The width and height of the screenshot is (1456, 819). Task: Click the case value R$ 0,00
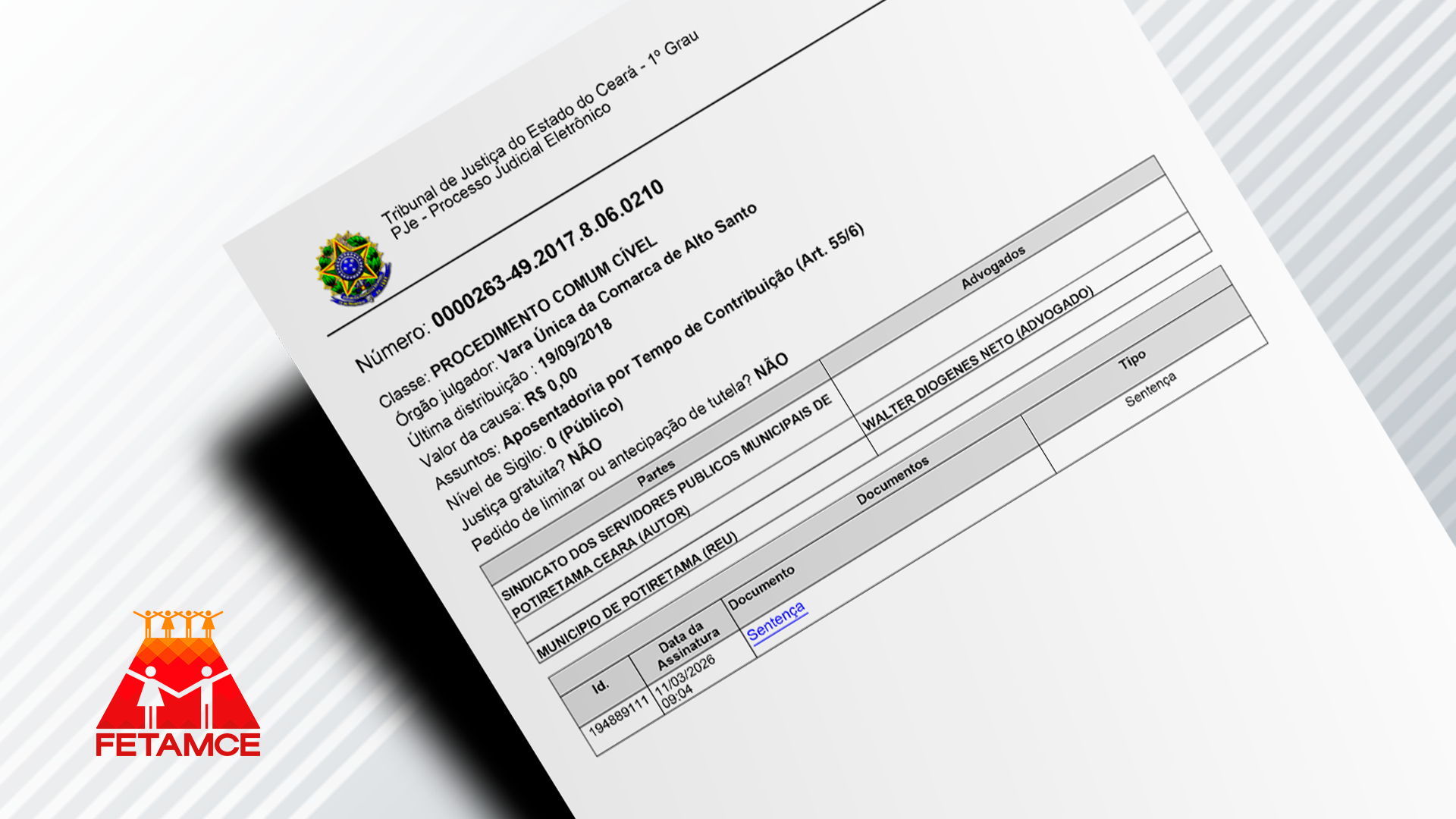pyautogui.click(x=551, y=386)
